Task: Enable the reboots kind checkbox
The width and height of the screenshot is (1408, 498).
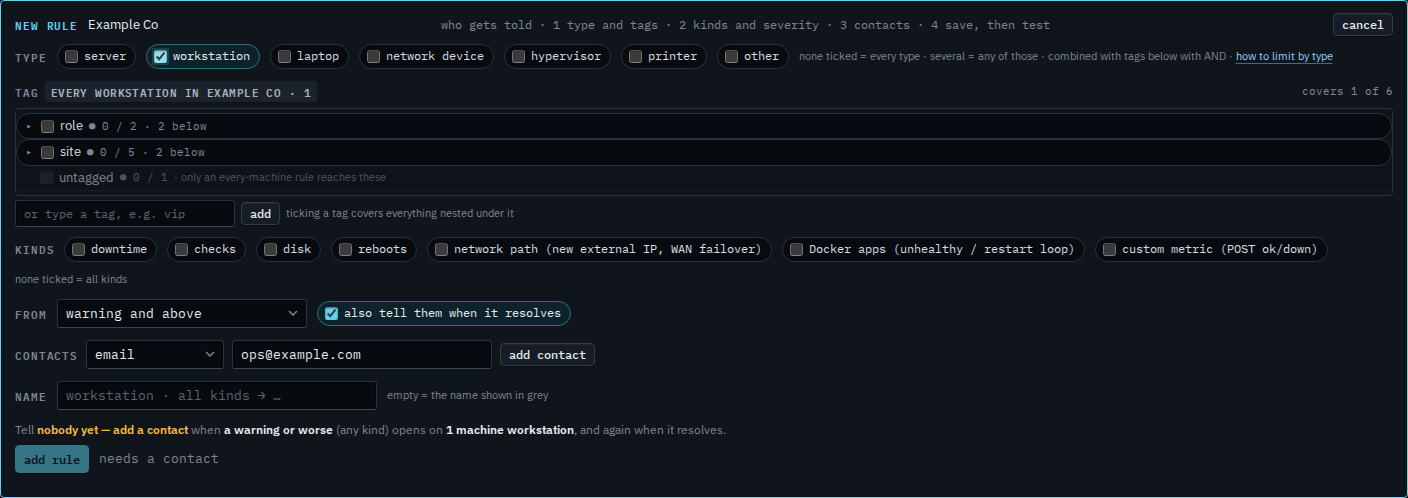Action: pyautogui.click(x=345, y=249)
